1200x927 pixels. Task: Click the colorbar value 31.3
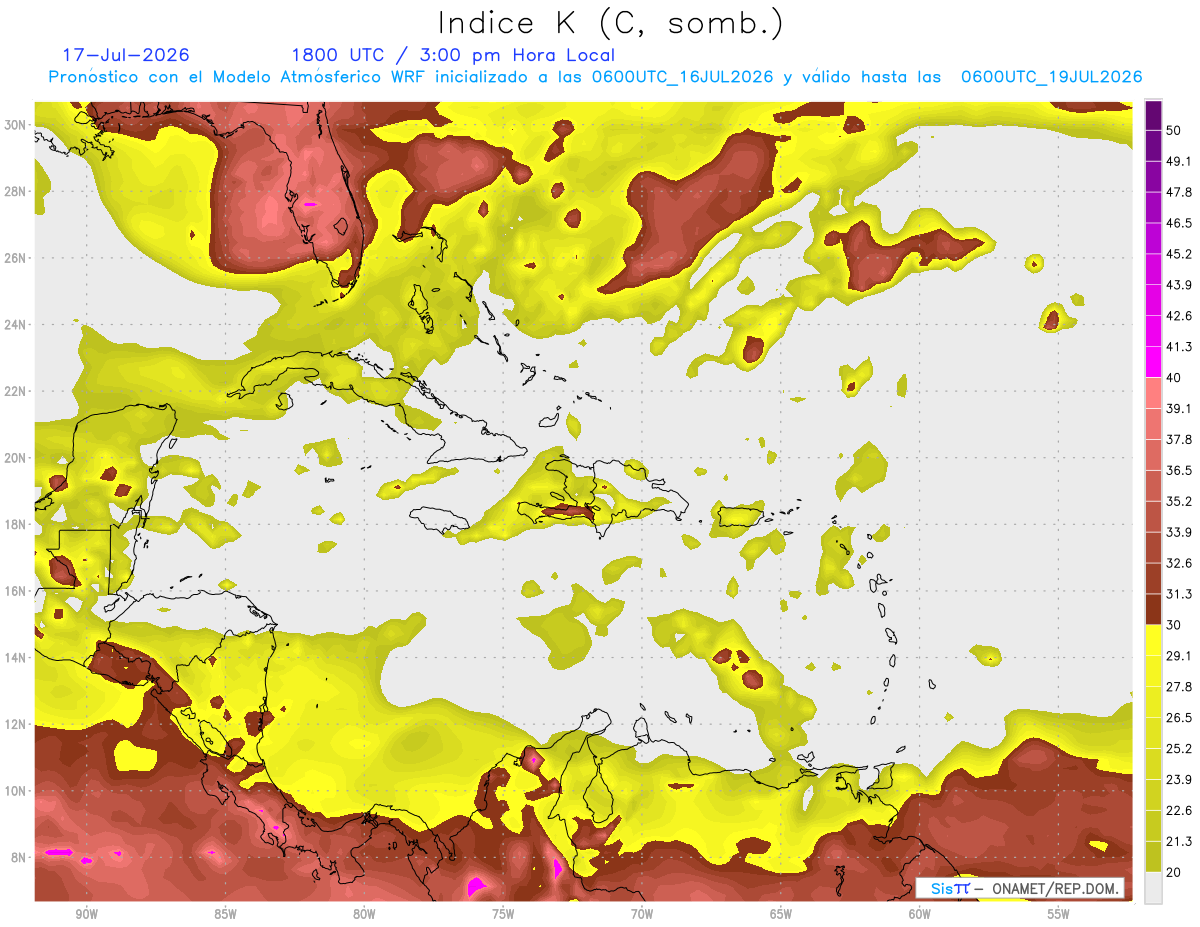point(1179,594)
